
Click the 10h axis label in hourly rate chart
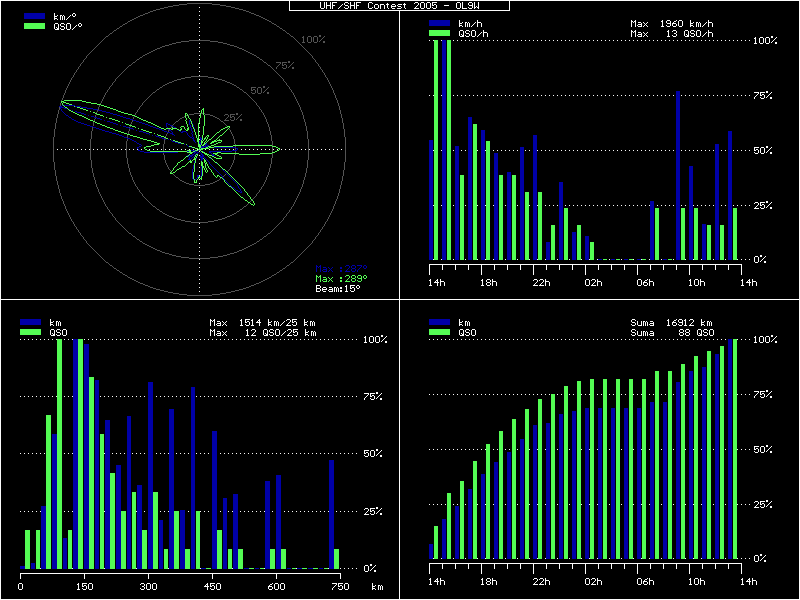coord(696,283)
